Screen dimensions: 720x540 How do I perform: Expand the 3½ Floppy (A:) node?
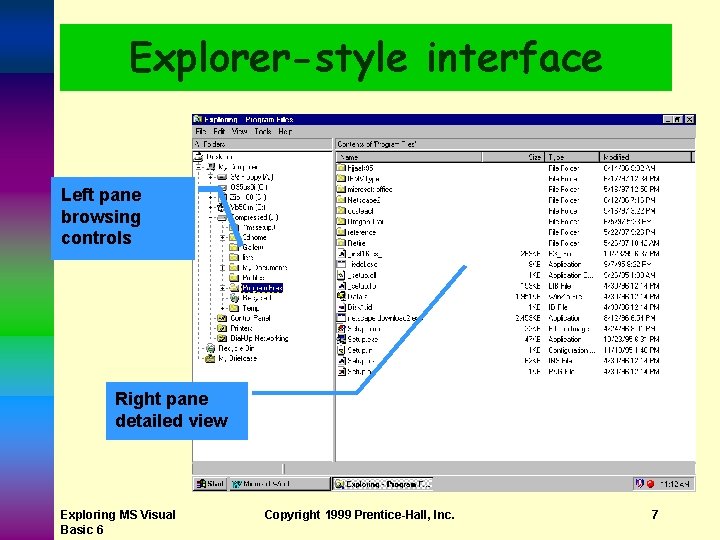(x=211, y=177)
